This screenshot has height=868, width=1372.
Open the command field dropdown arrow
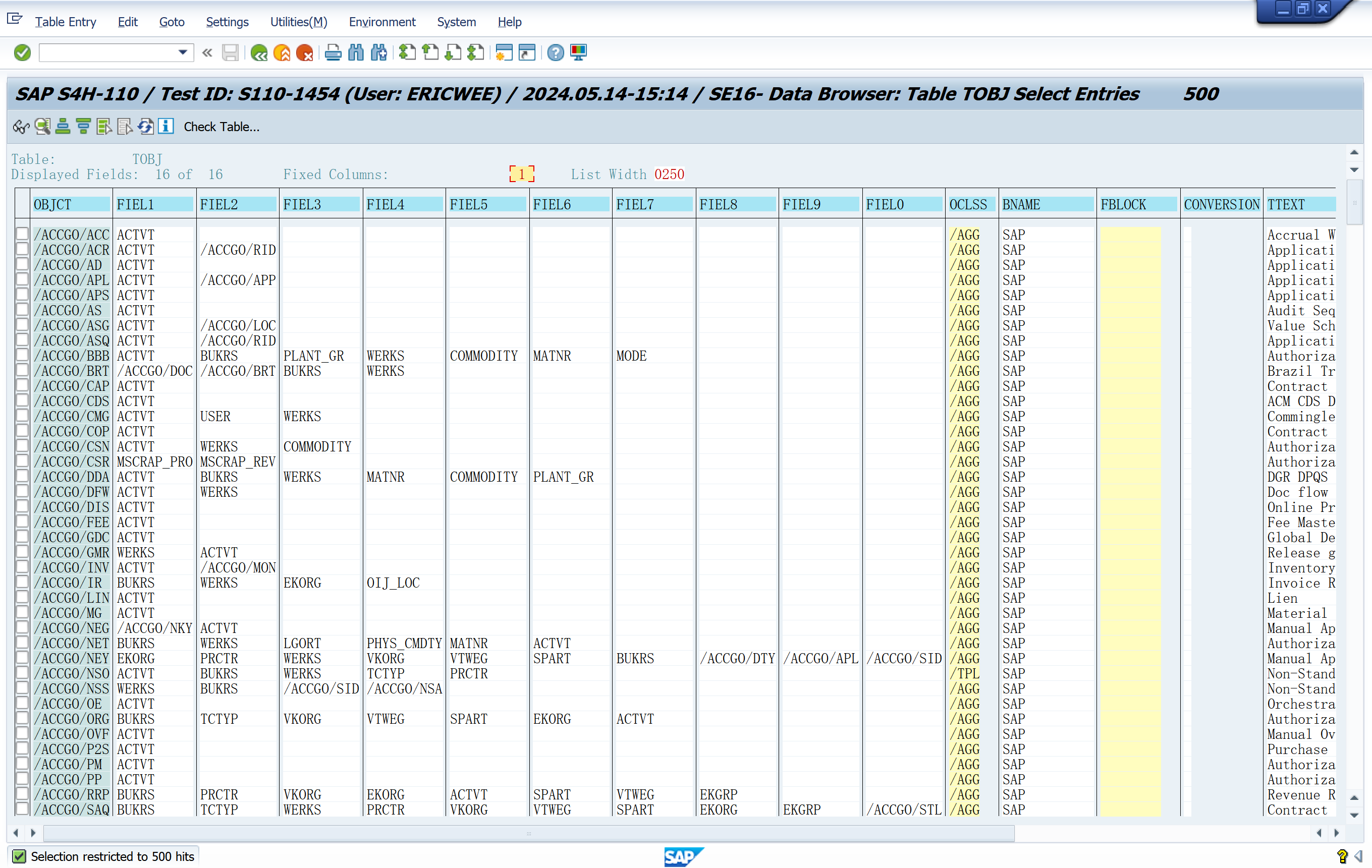click(x=182, y=53)
